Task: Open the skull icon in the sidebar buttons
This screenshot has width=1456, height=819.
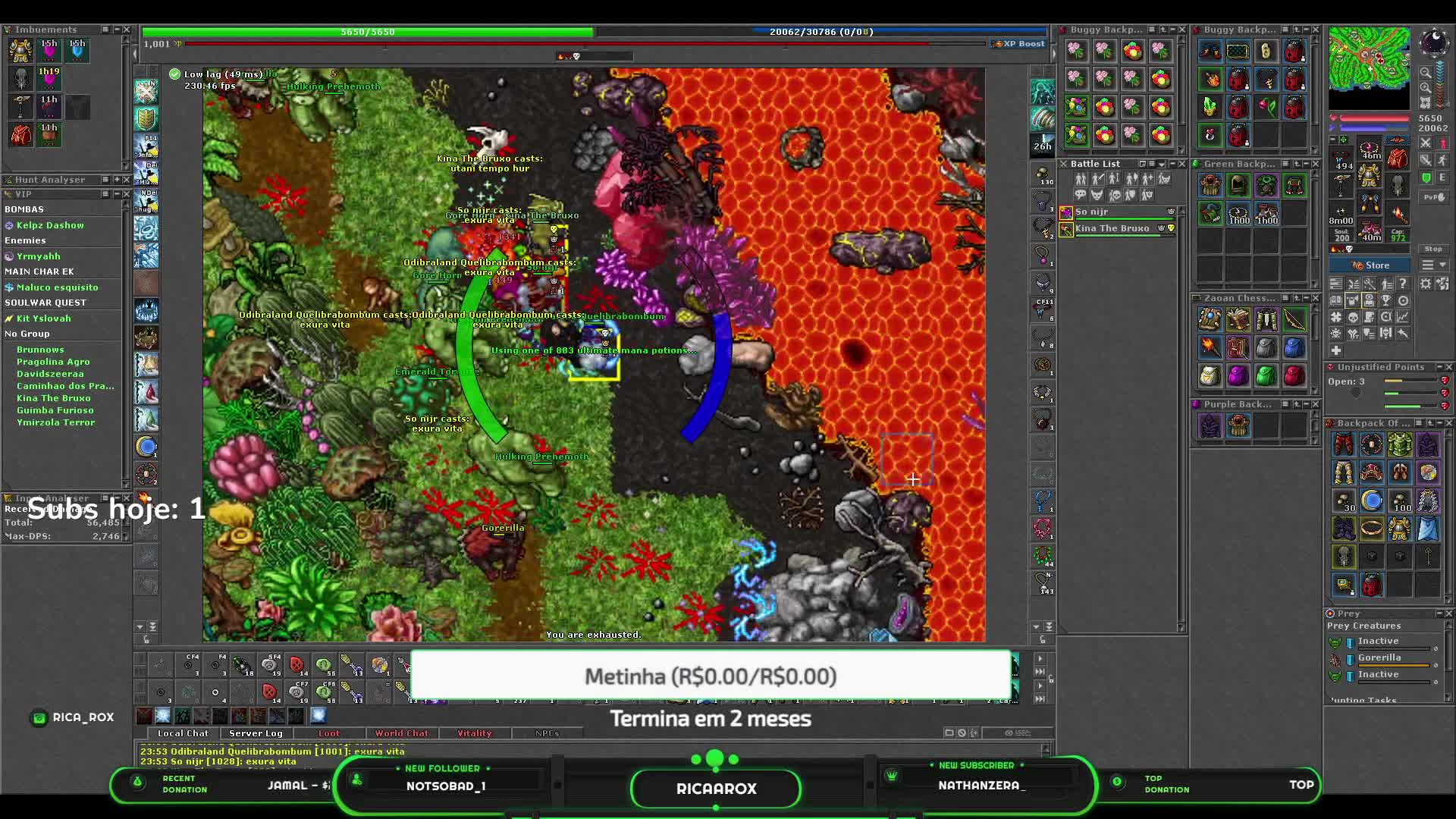Action: coord(1353,317)
